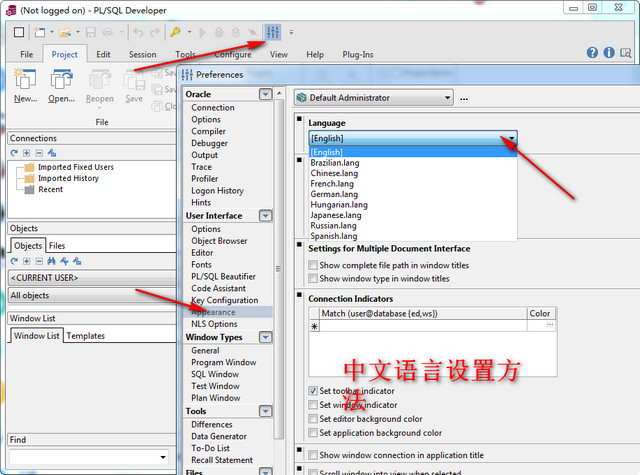Screen dimensions: 640x475
Task: Click the Print toolbar icon
Action: [x=107, y=32]
